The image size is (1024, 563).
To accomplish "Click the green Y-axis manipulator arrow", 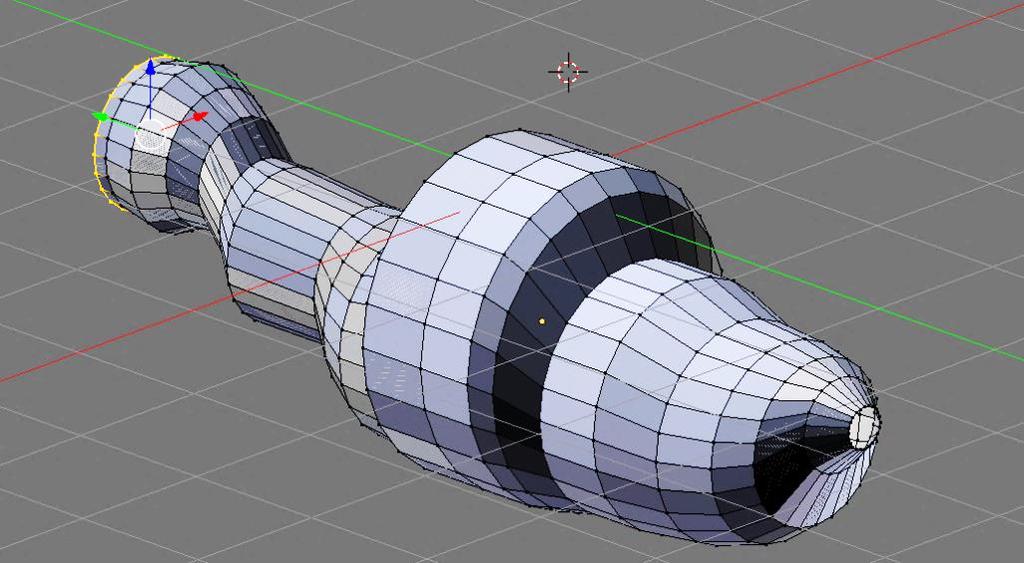I will [101, 117].
